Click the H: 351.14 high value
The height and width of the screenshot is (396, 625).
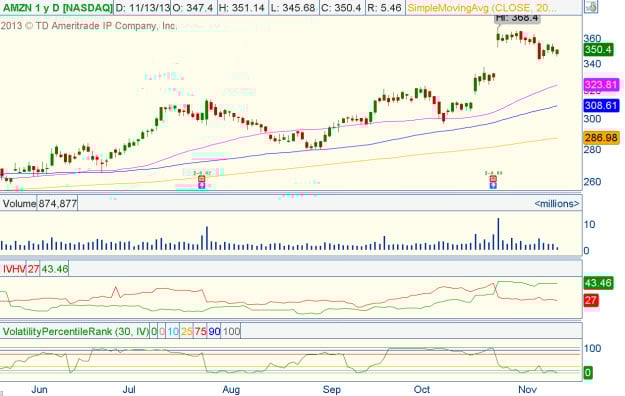(242, 8)
